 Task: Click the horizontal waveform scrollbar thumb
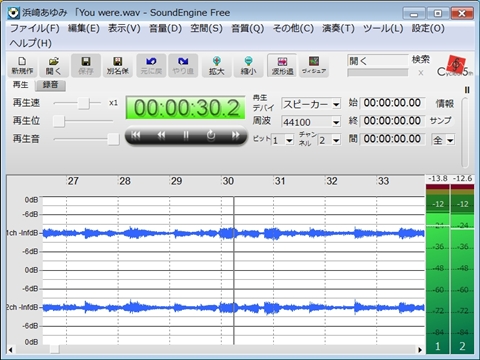(54, 349)
